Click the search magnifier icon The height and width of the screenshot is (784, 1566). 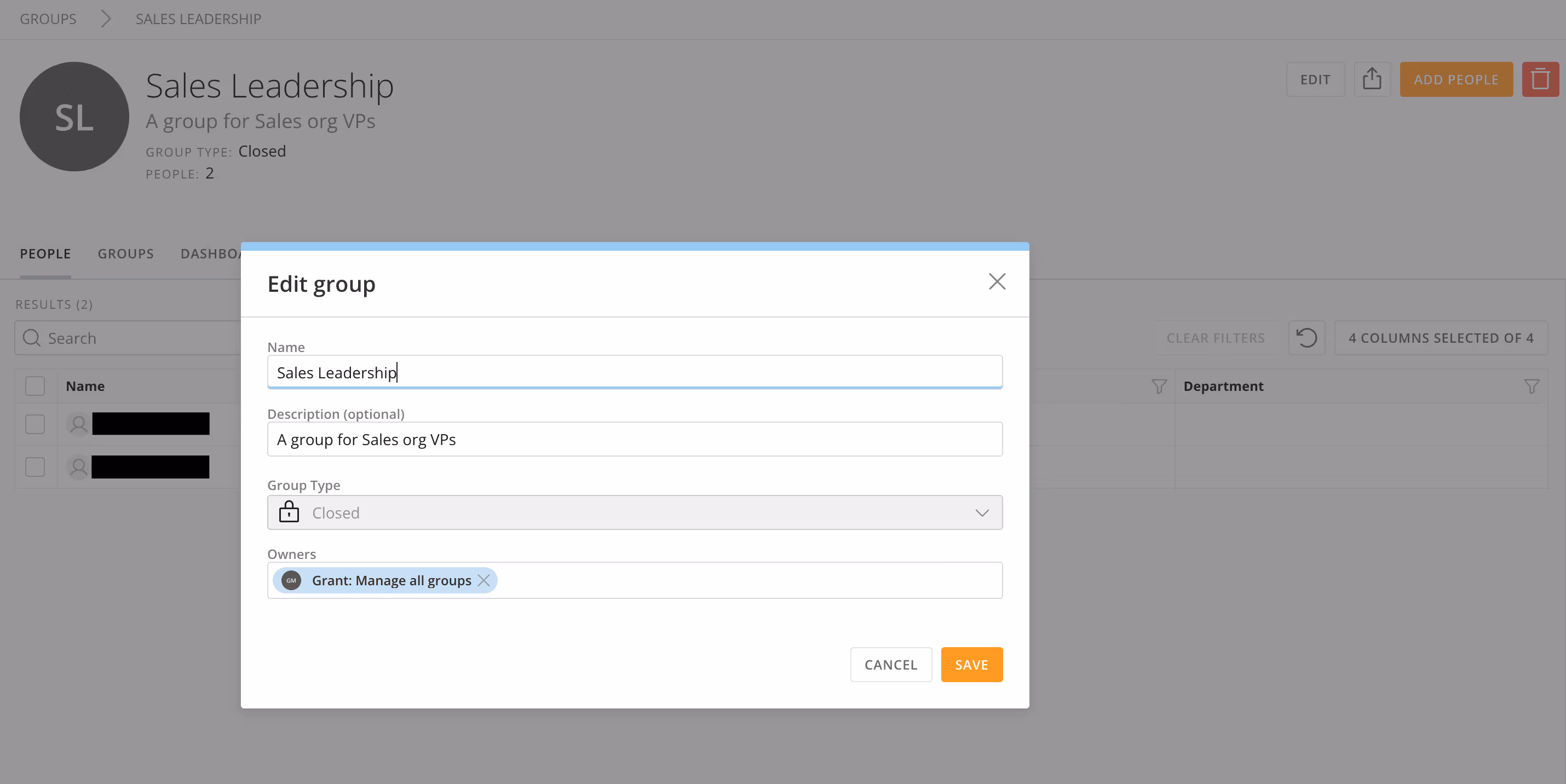pos(32,338)
